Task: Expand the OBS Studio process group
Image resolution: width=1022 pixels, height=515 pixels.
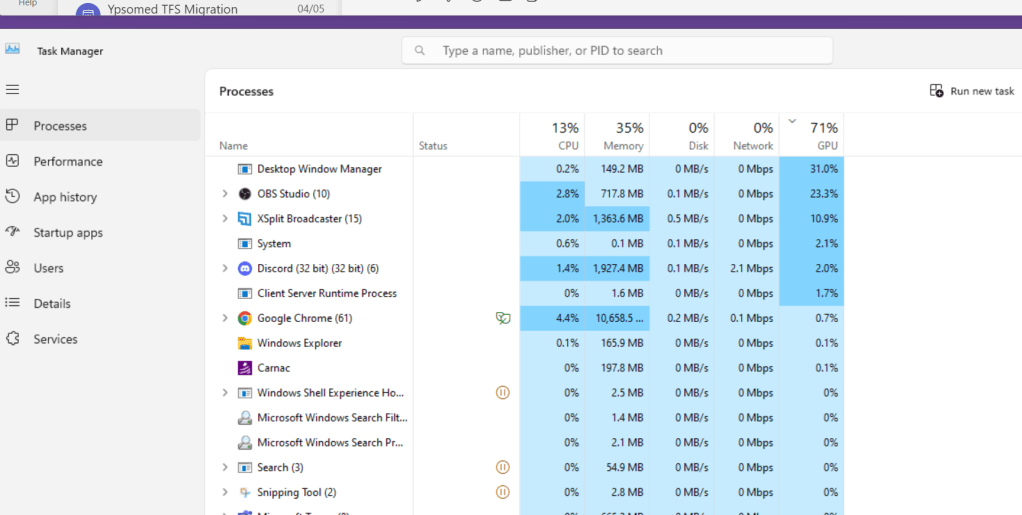Action: 225,194
